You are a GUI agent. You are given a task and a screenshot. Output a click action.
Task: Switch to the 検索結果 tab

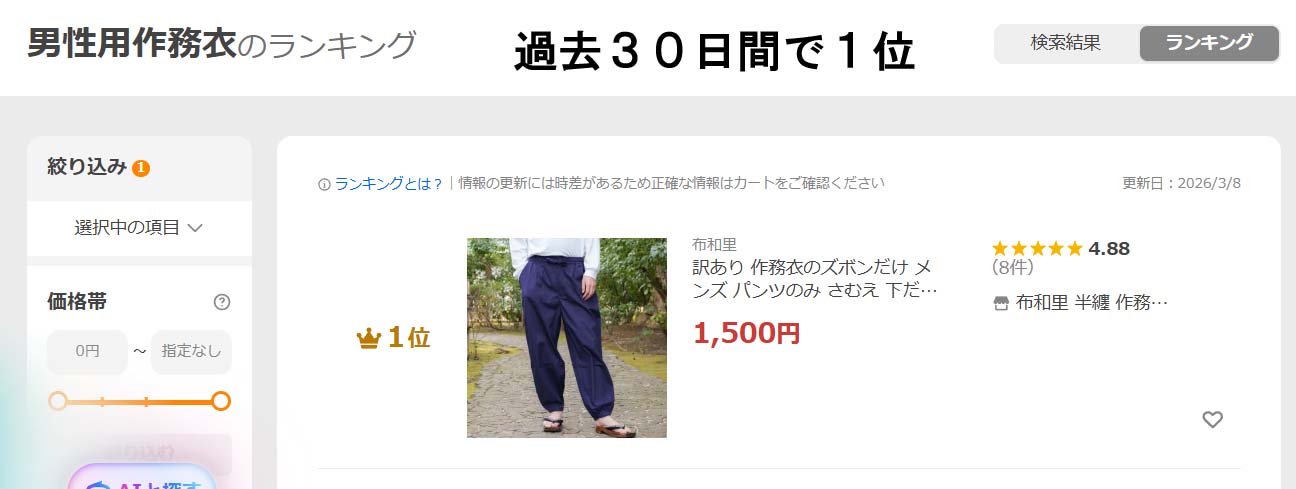[x=1066, y=43]
